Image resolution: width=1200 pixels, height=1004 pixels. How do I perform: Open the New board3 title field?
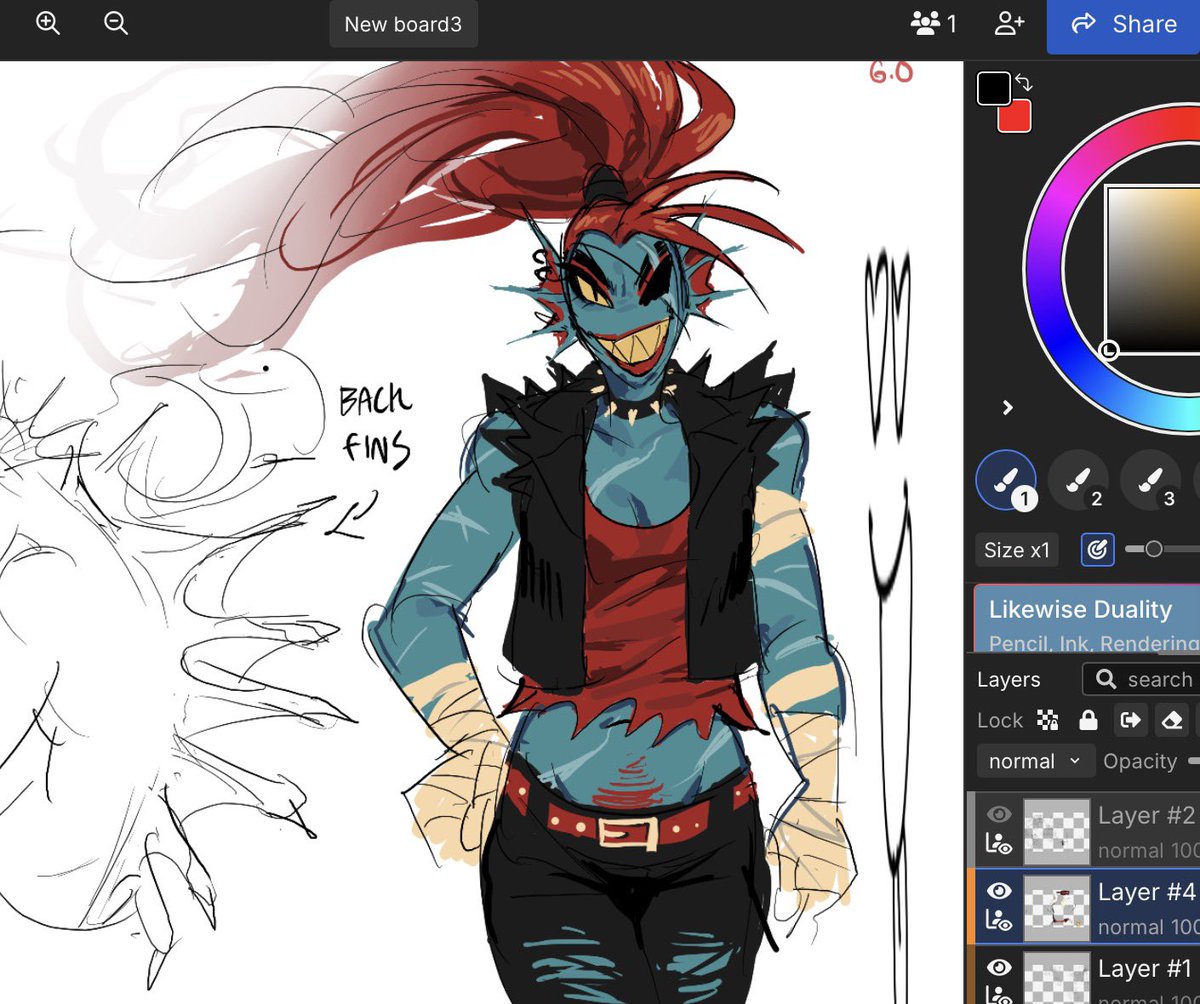tap(403, 24)
